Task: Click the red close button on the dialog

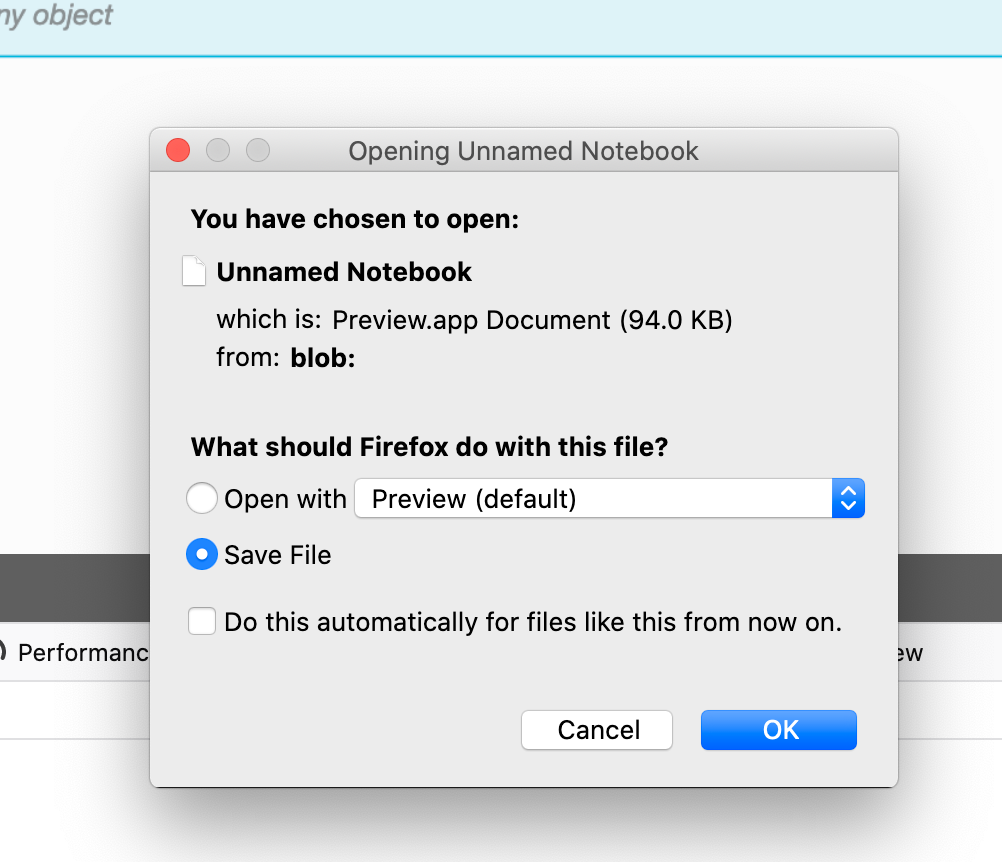Action: tap(178, 150)
